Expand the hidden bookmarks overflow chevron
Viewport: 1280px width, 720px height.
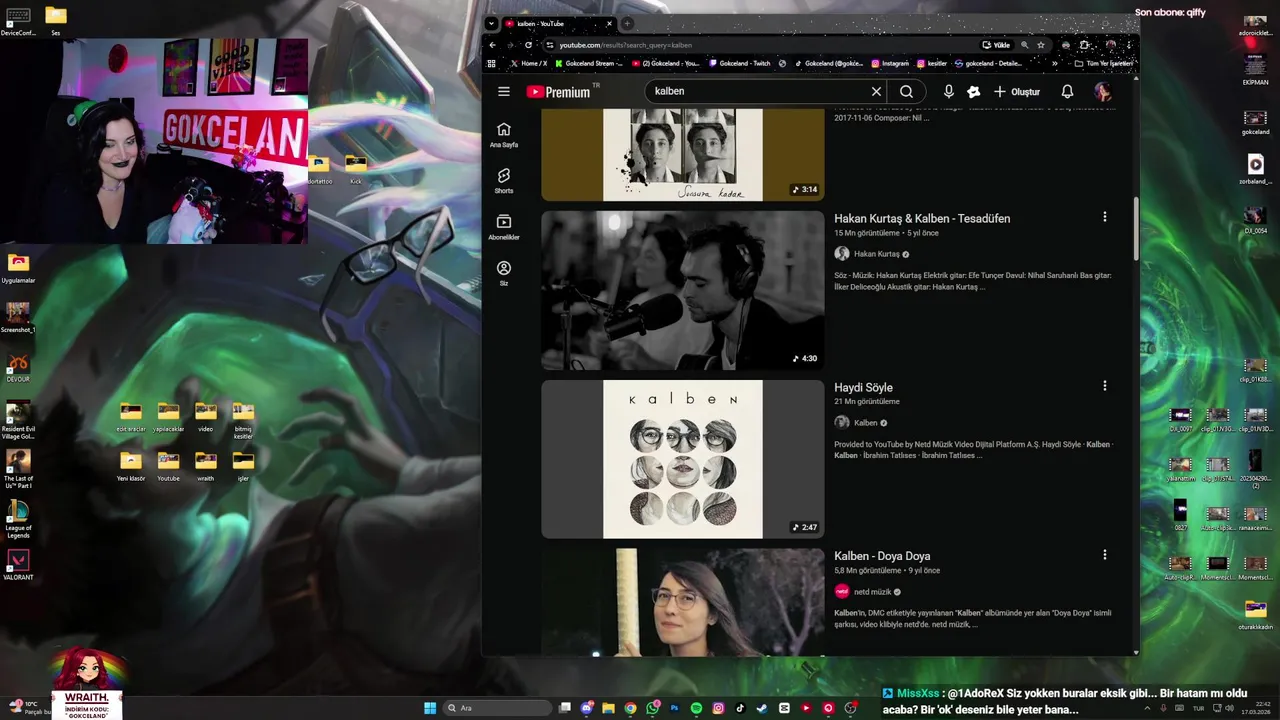click(x=1055, y=63)
